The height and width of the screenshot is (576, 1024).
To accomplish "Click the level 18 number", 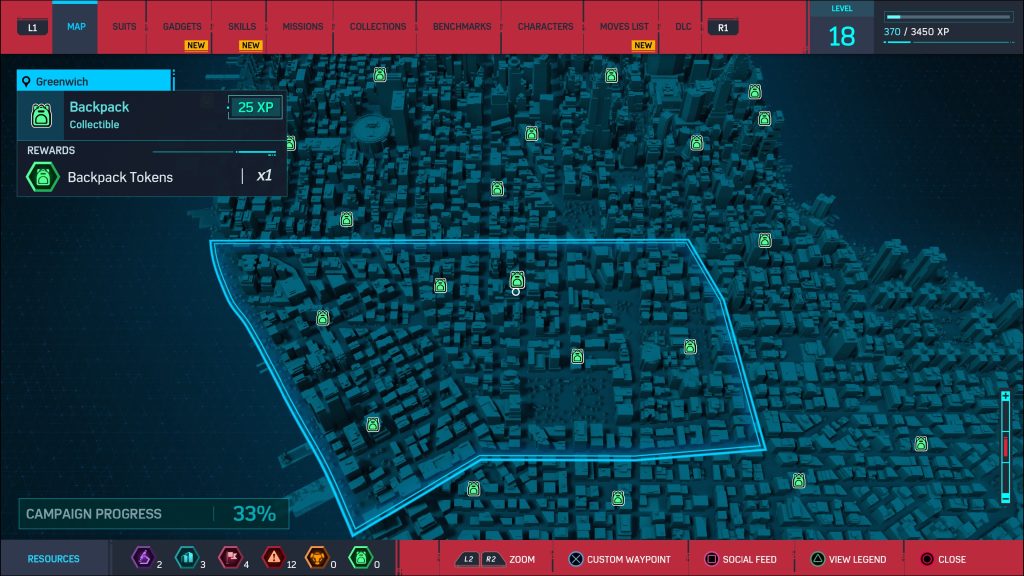I will 841,36.
